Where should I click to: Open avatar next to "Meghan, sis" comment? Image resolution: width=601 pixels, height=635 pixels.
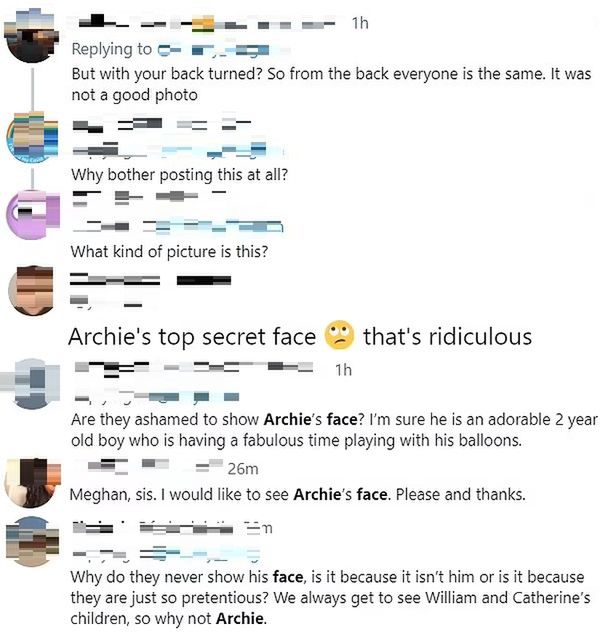coord(32,482)
